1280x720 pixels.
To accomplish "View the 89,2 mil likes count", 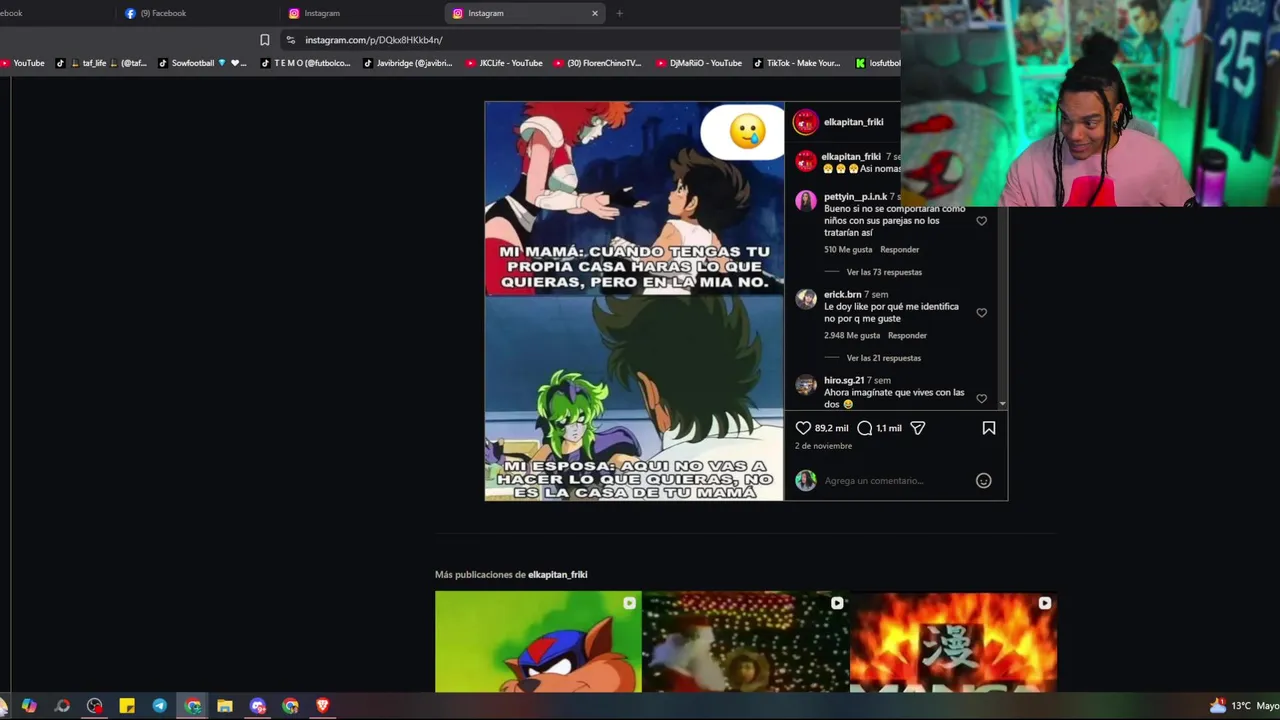I will (831, 428).
